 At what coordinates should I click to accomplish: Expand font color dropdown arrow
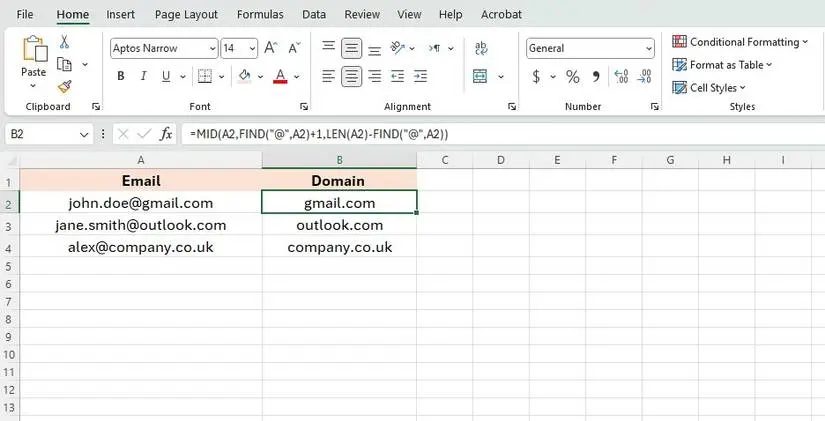coord(297,77)
